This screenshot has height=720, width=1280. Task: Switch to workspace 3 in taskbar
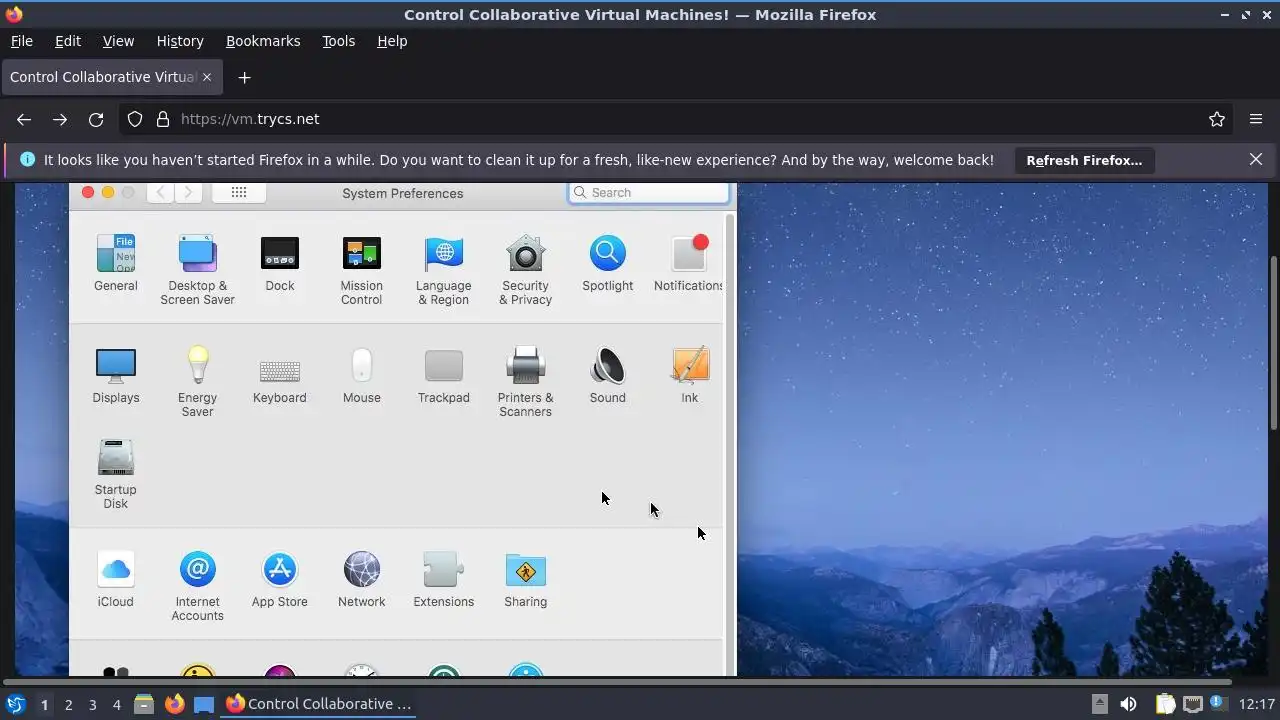pyautogui.click(x=92, y=704)
